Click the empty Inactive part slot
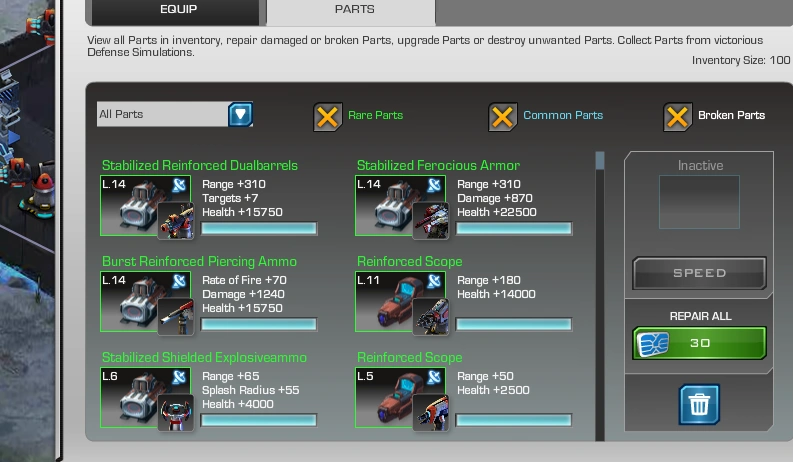Image resolution: width=793 pixels, height=462 pixels. coord(699,202)
